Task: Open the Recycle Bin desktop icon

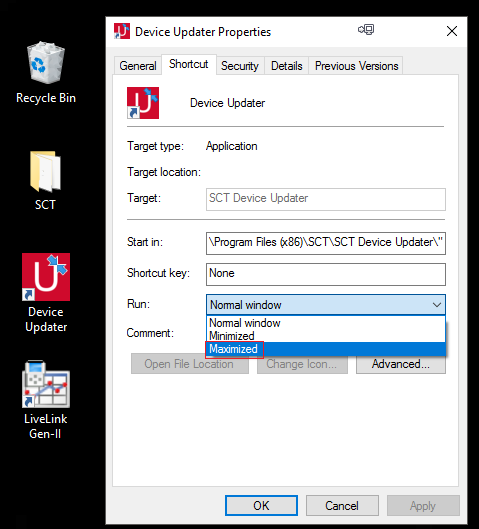Action: [x=46, y=72]
